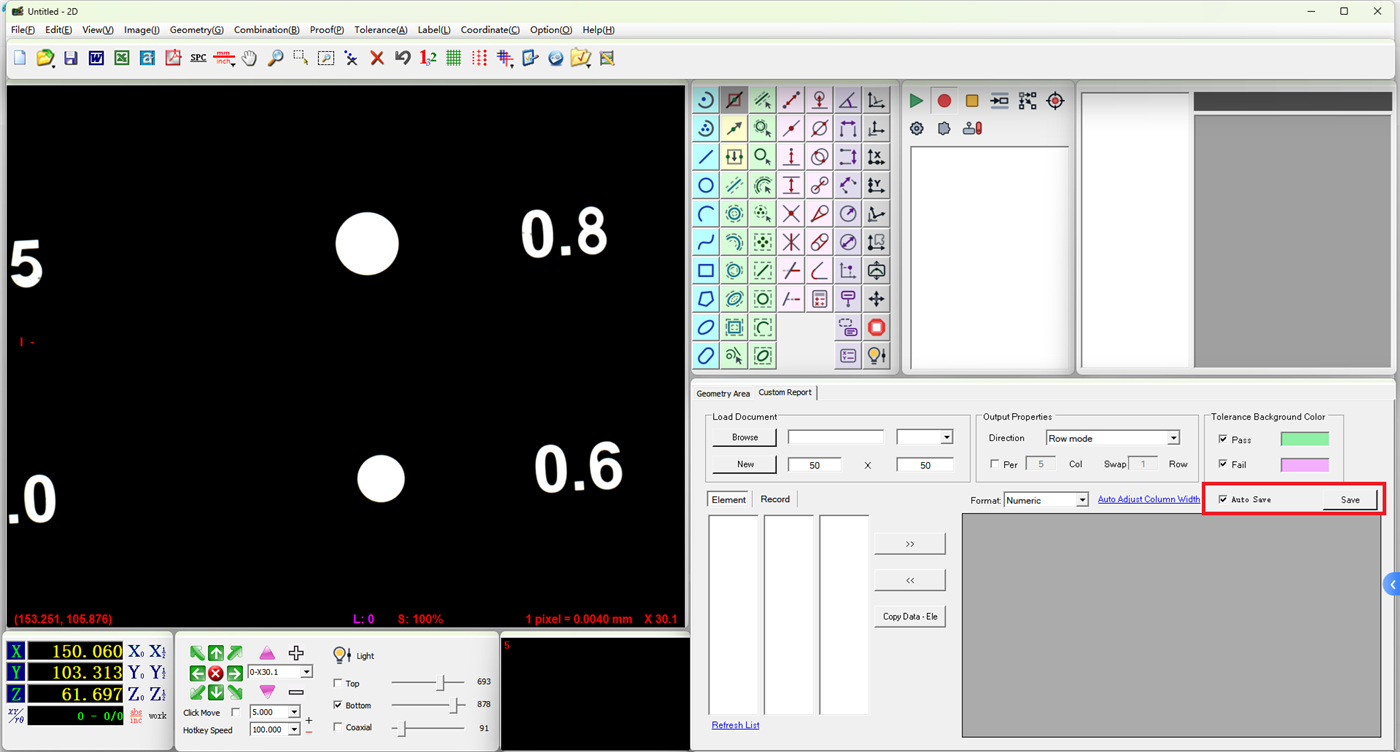This screenshot has height=752, width=1400.
Task: Click the orange Stop program button
Action: click(972, 101)
